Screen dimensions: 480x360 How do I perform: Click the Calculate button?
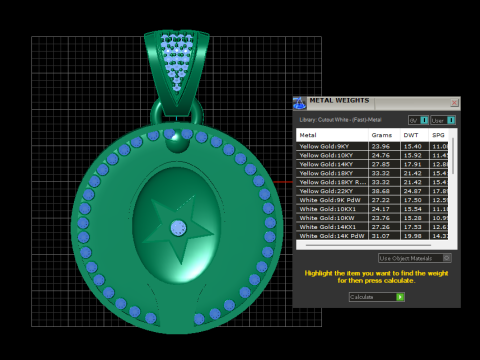(377, 297)
